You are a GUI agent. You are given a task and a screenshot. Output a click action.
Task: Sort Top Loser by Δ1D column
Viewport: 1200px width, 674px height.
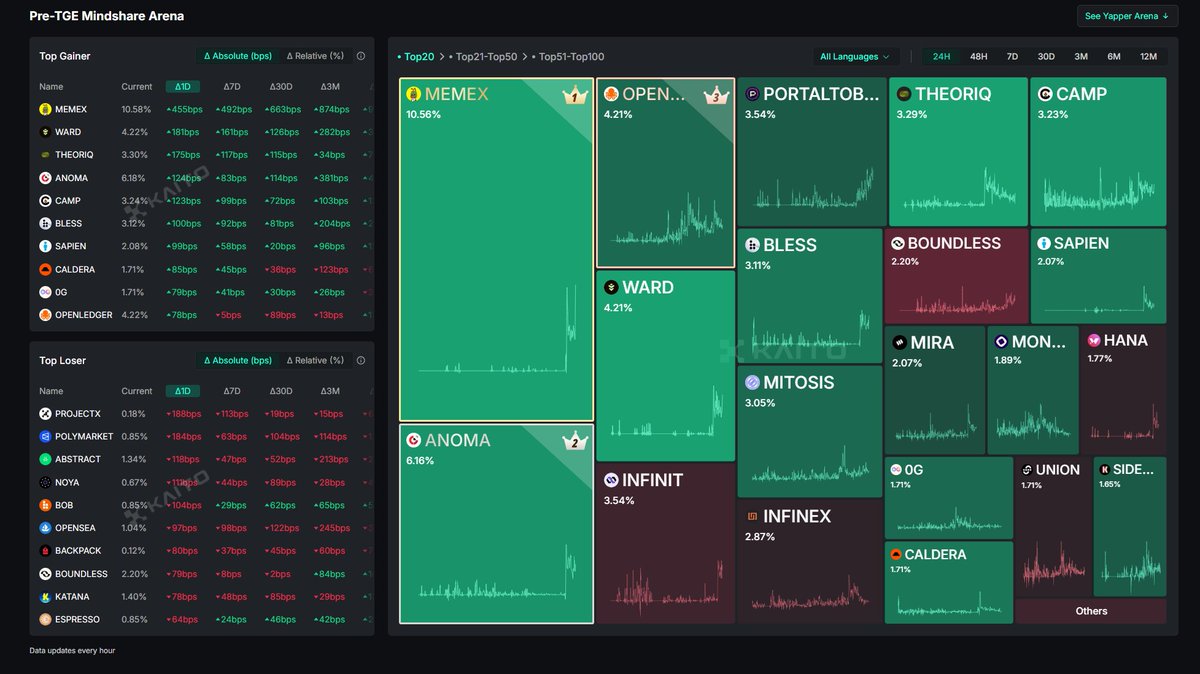[x=182, y=391]
